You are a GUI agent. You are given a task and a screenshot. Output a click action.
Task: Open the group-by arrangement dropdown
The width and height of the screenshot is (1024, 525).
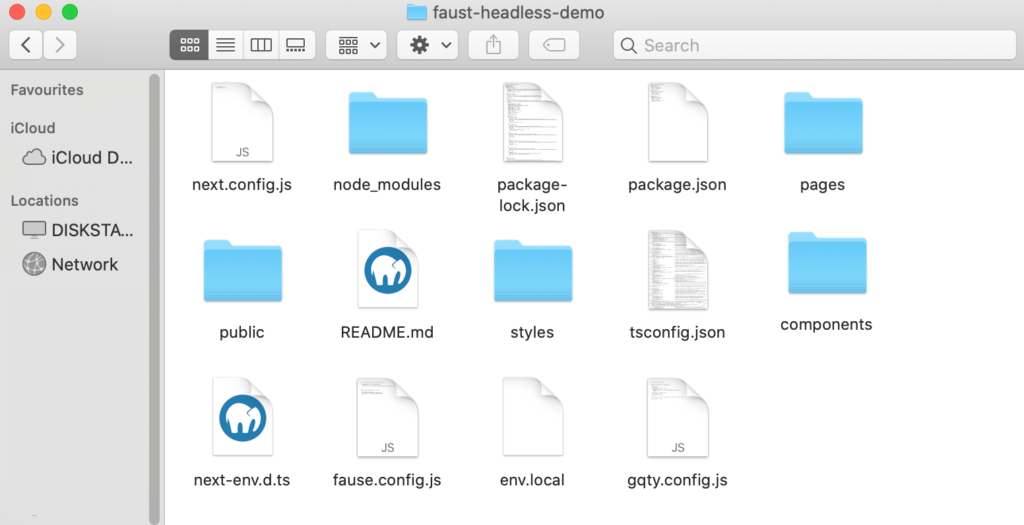[357, 45]
